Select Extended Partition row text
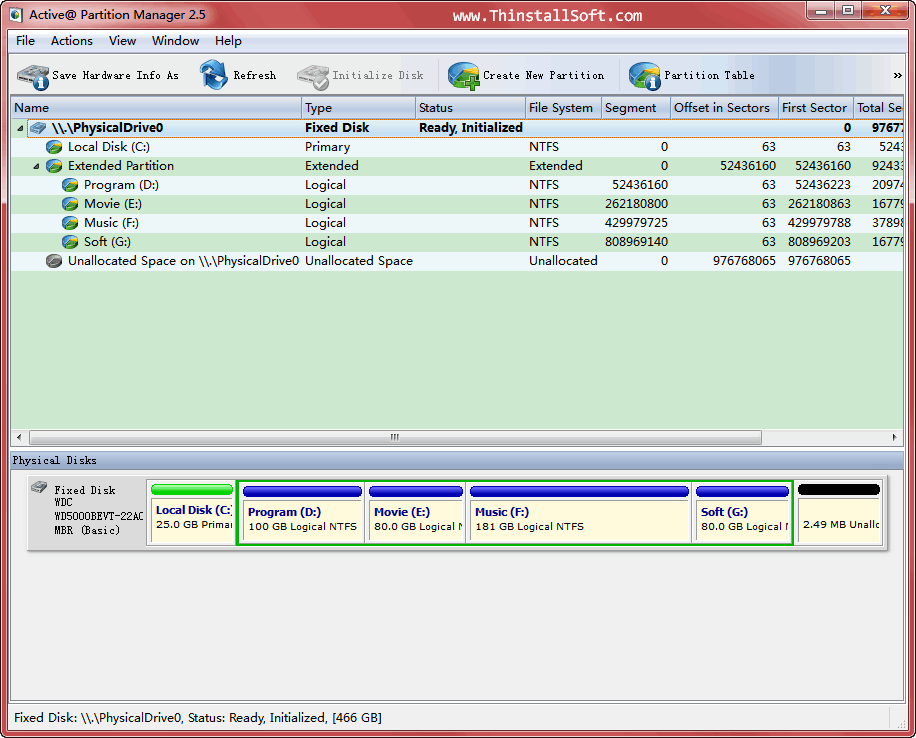Image resolution: width=916 pixels, height=738 pixels. point(121,166)
